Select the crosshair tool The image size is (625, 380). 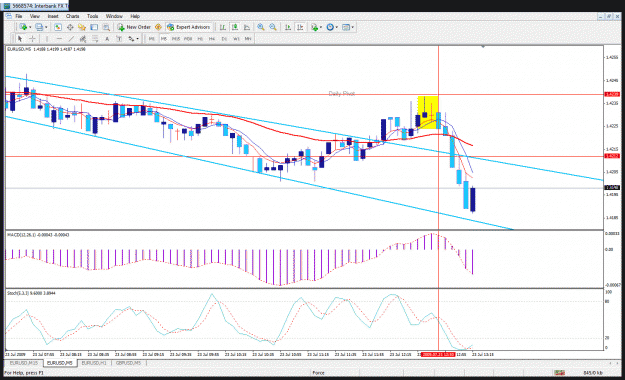click(x=32, y=39)
